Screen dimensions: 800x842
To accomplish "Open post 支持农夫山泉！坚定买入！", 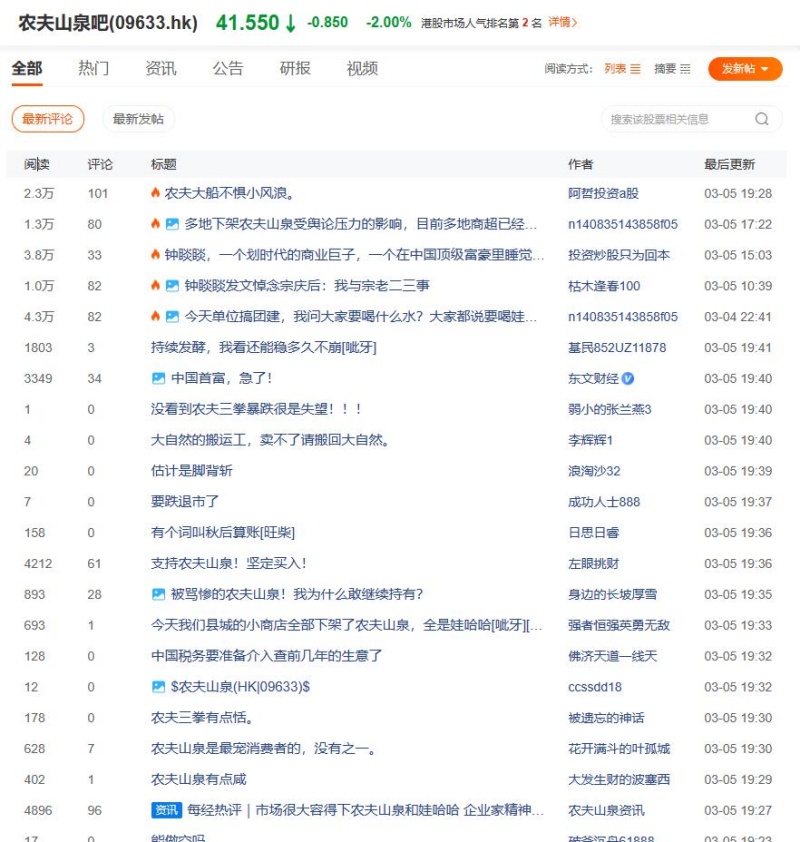I will pyautogui.click(x=229, y=564).
